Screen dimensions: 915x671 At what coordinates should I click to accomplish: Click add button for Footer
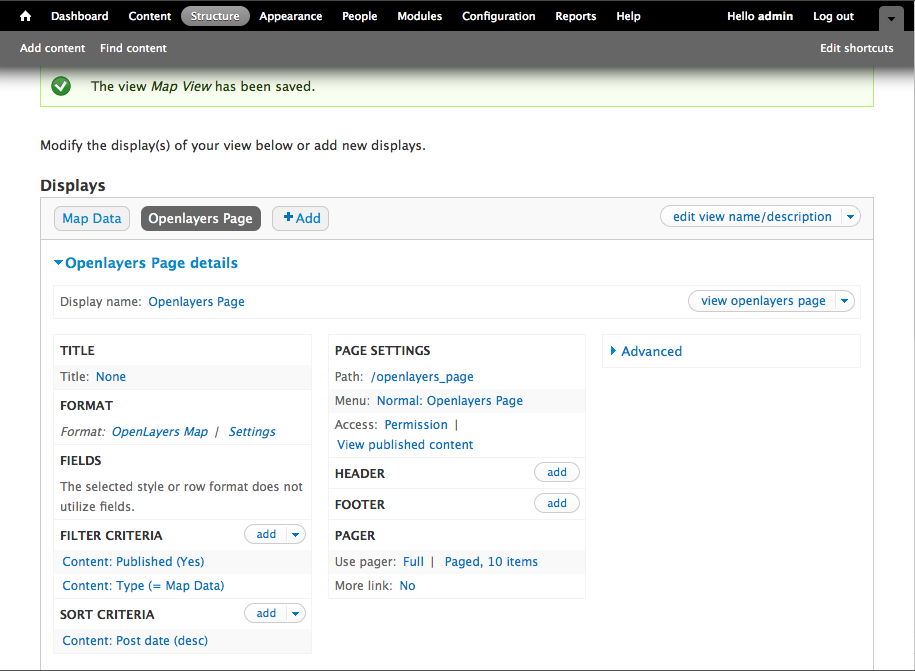(x=557, y=503)
